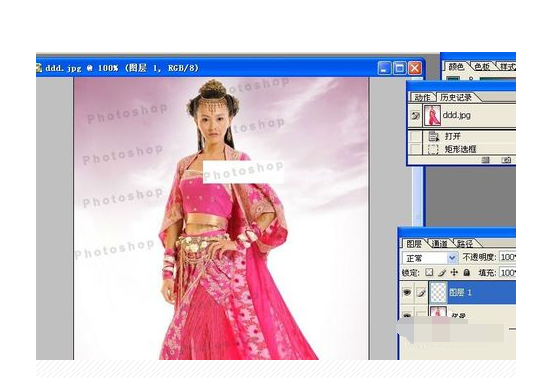Click the lock image pixels brush icon

click(442, 273)
